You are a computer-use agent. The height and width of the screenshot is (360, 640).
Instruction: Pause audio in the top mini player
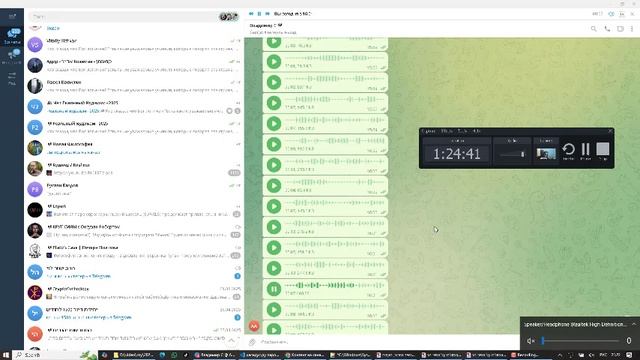(x=259, y=14)
